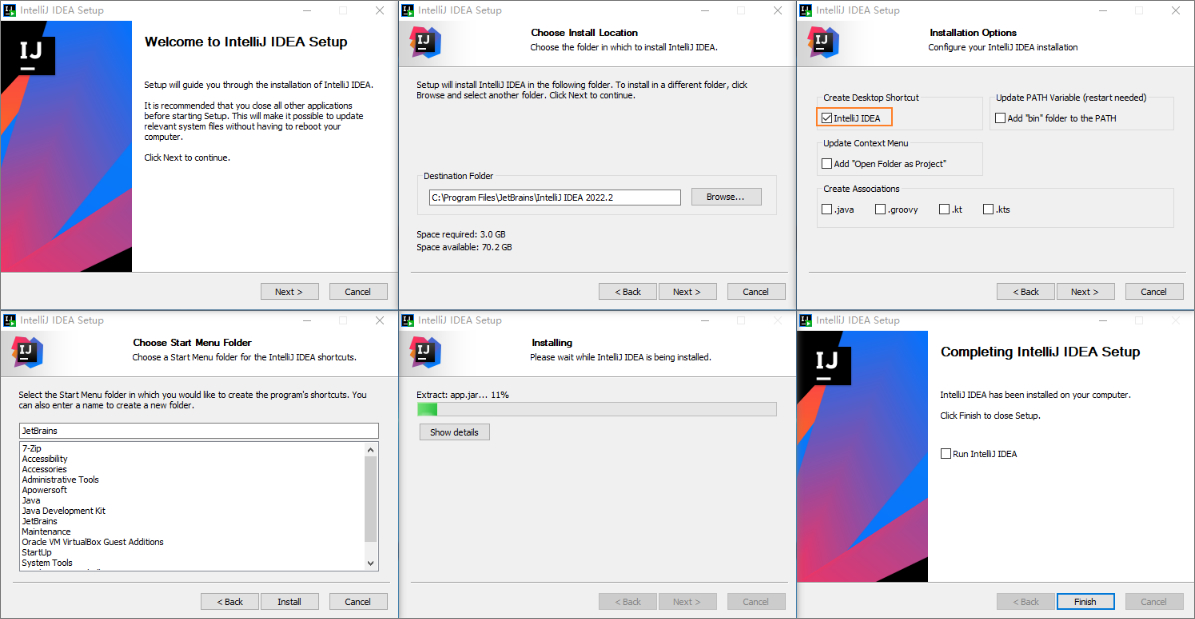
Task: Click Next in the Welcome window
Action: click(x=289, y=291)
